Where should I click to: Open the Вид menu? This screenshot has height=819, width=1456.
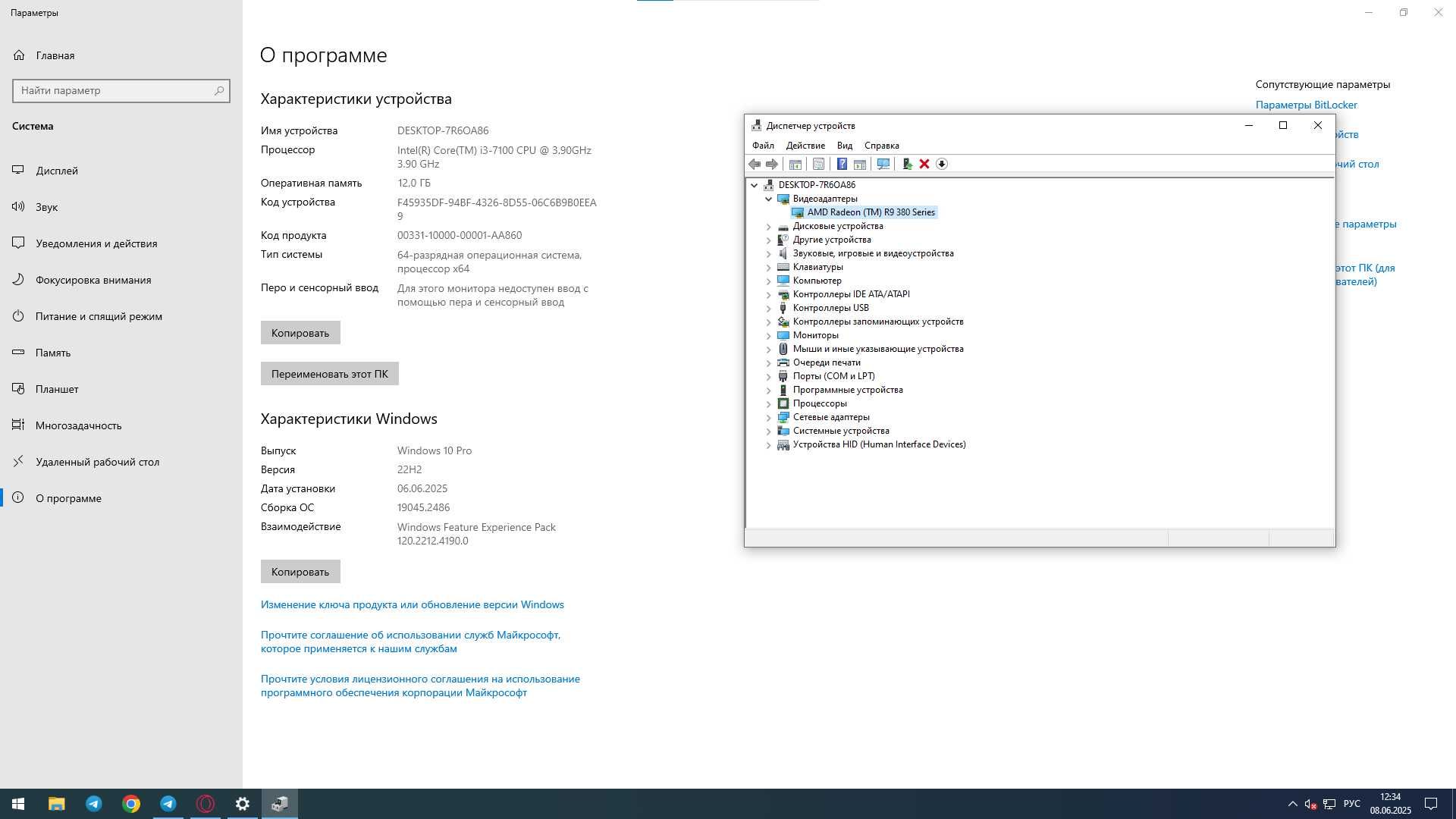[x=845, y=146]
